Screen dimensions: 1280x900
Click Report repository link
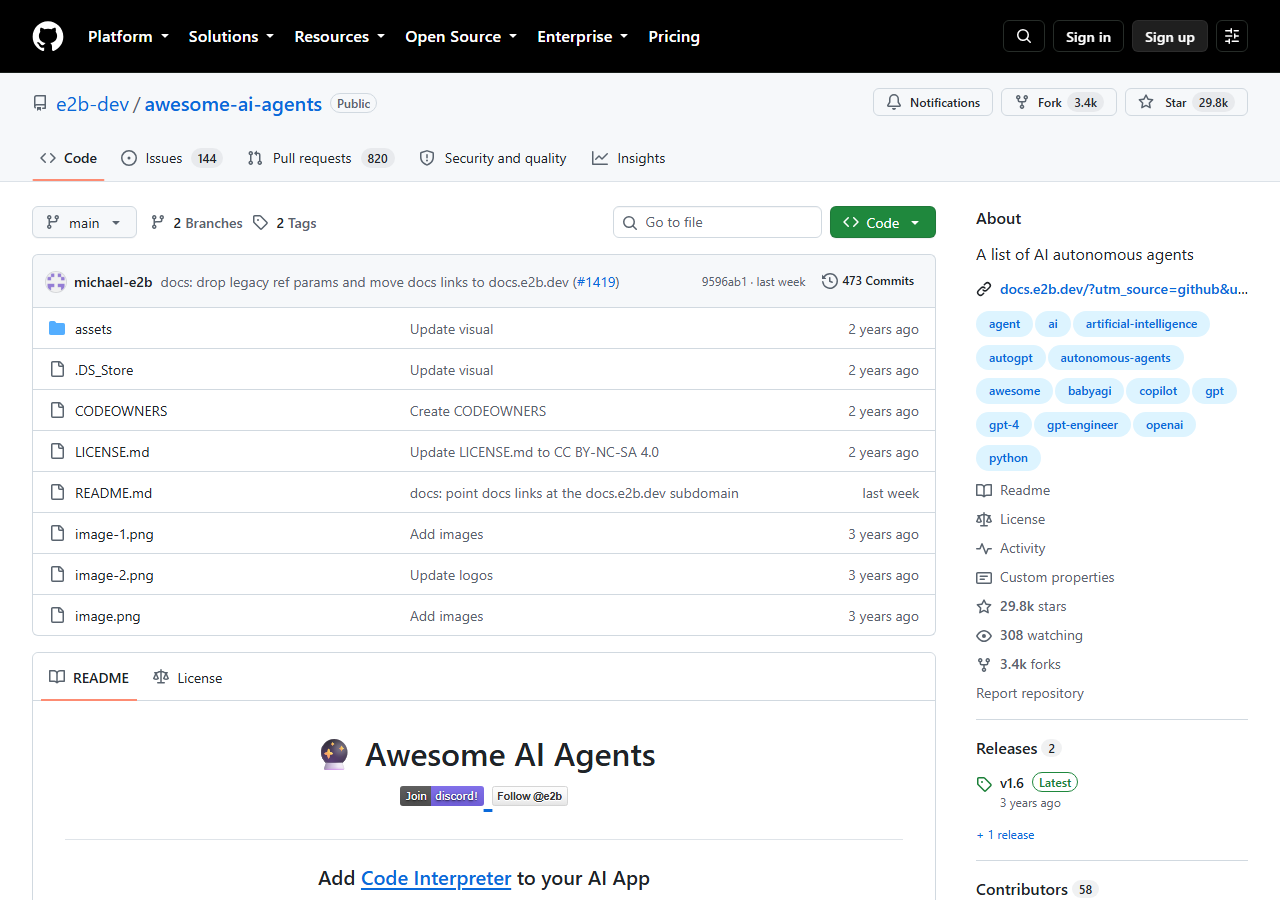(1030, 693)
